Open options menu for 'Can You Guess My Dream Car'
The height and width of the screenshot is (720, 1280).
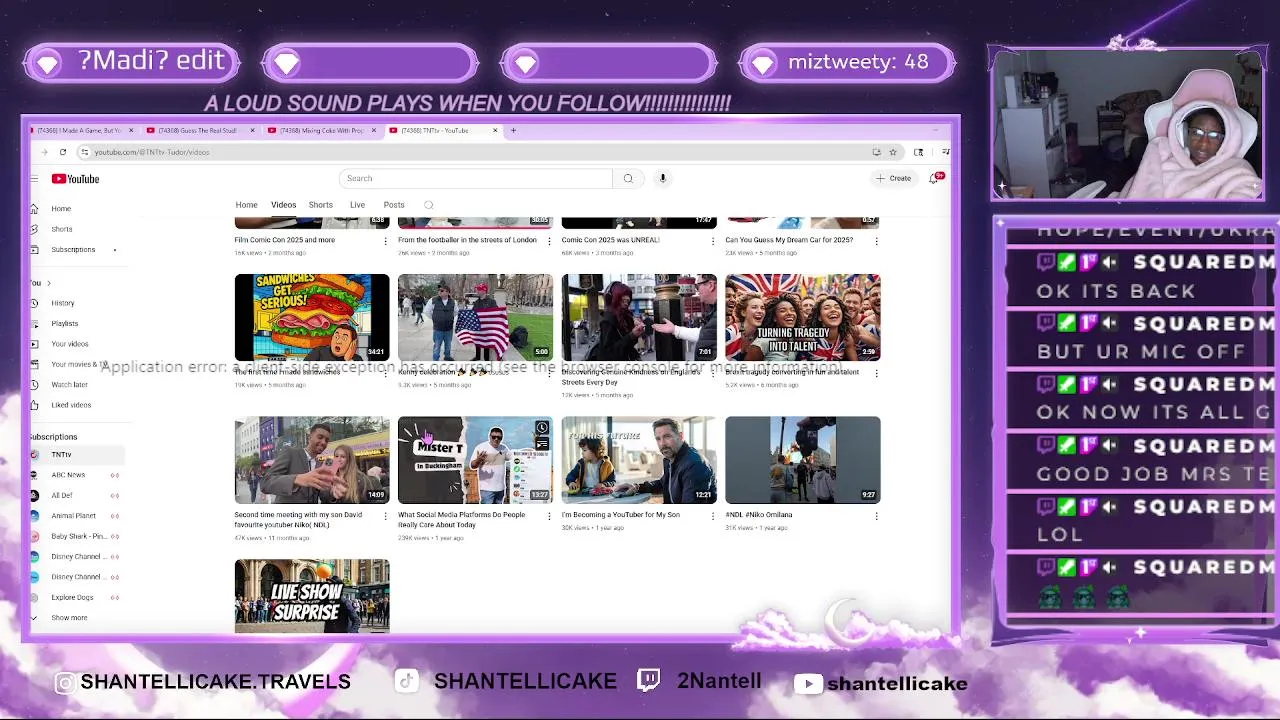tap(877, 241)
